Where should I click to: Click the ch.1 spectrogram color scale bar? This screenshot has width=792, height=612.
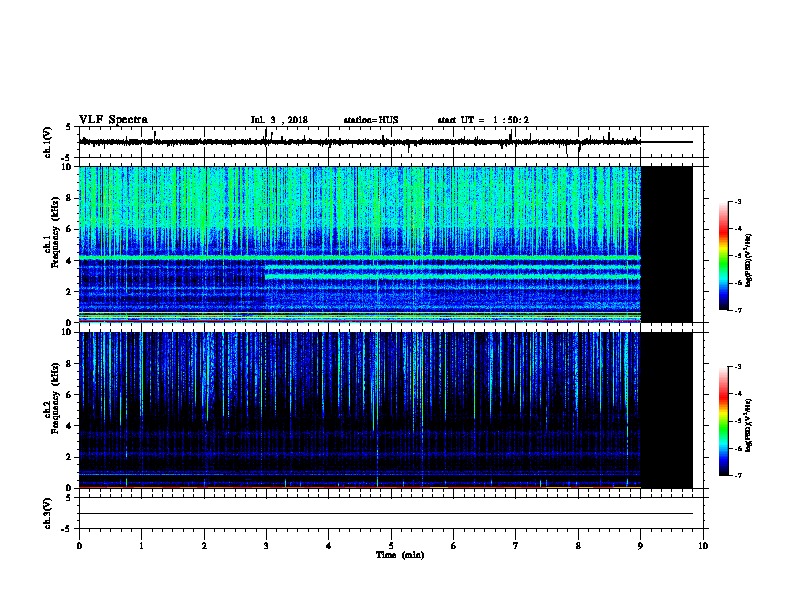pyautogui.click(x=723, y=256)
